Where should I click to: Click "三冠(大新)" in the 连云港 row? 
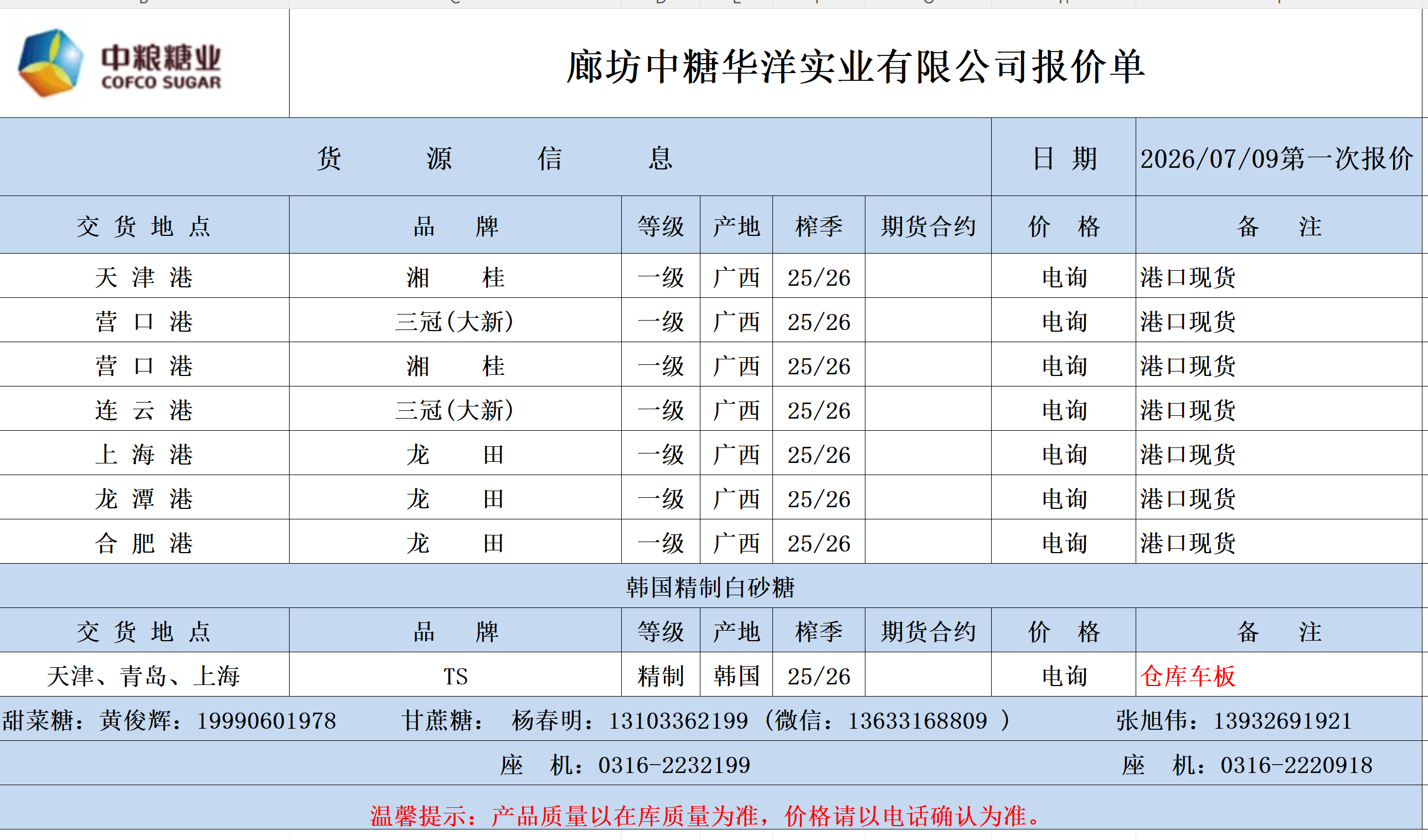pos(455,410)
